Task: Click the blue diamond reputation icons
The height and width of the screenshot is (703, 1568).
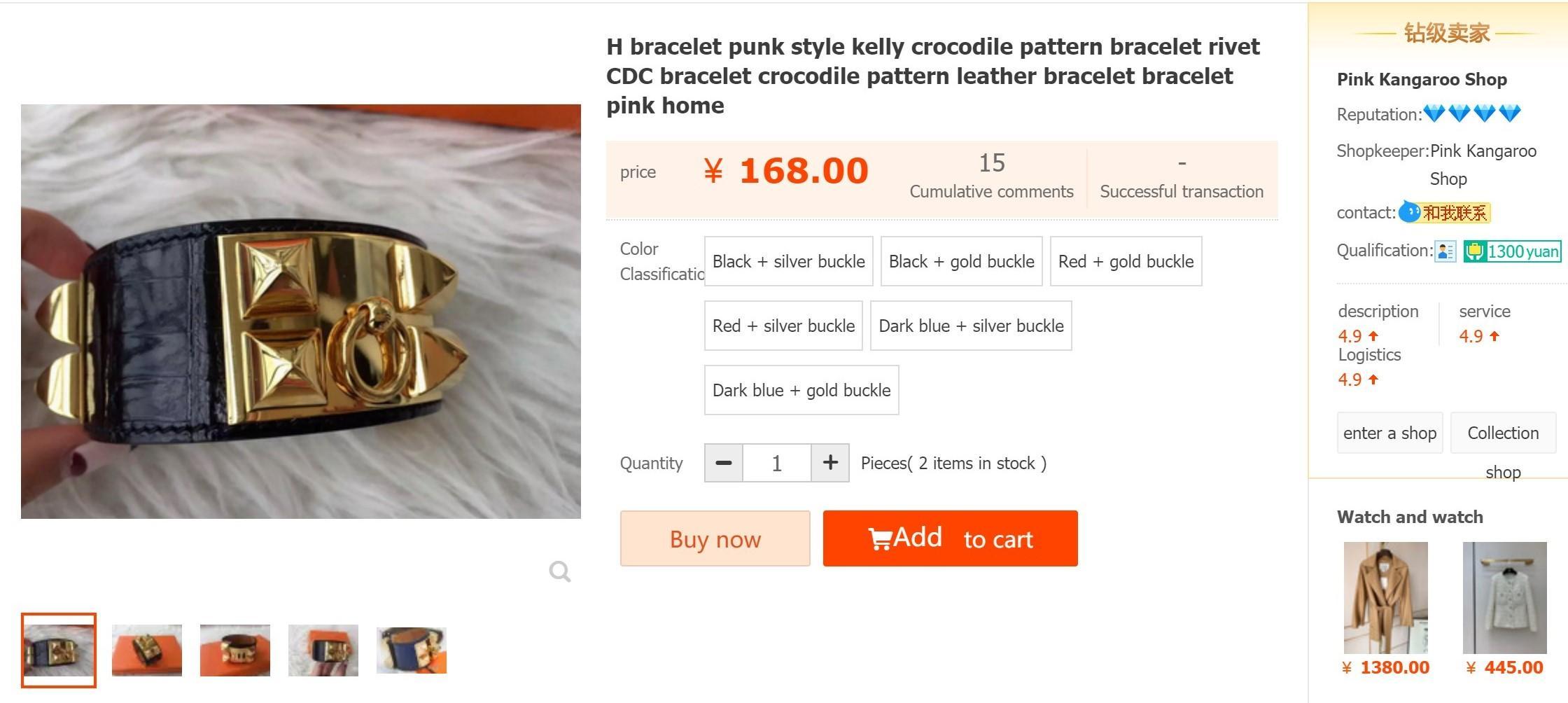Action: 1471,113
